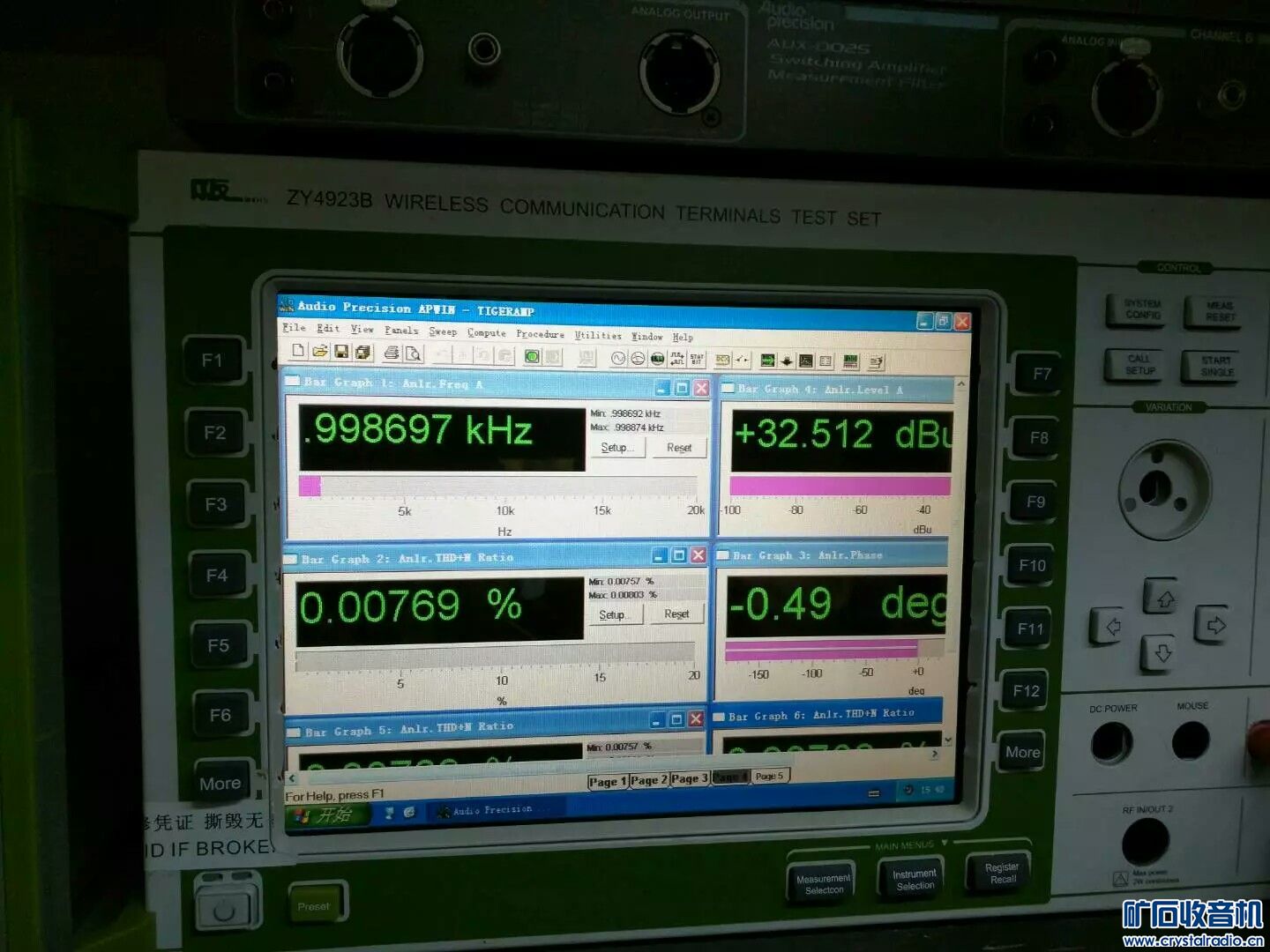Click the Save All multiple disks icon
Image resolution: width=1270 pixels, height=952 pixels.
click(x=362, y=352)
